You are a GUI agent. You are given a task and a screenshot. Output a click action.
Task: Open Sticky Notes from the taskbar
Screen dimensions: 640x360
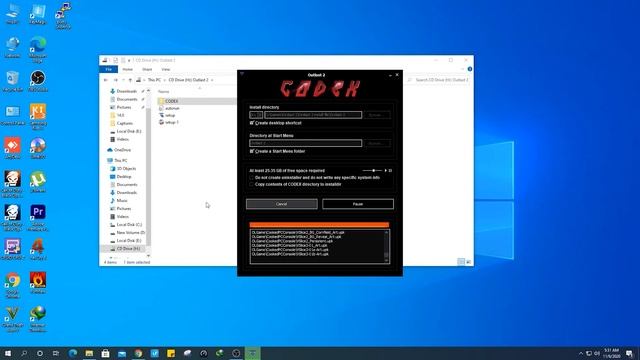(171, 353)
